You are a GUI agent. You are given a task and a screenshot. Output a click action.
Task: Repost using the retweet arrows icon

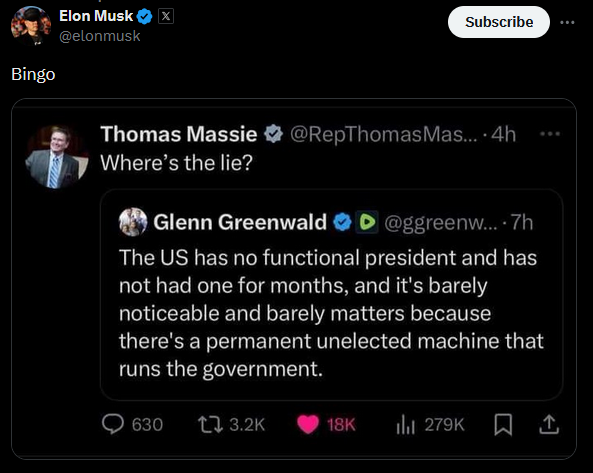(210, 425)
